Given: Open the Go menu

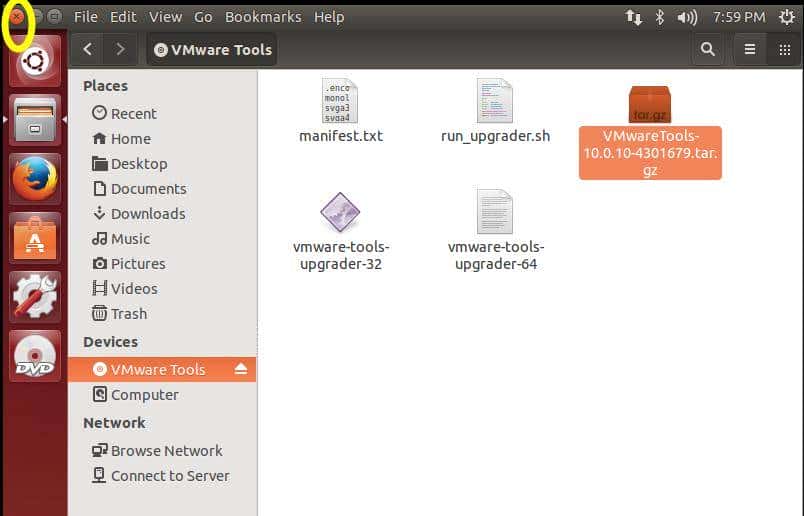Looking at the screenshot, I should coord(203,17).
